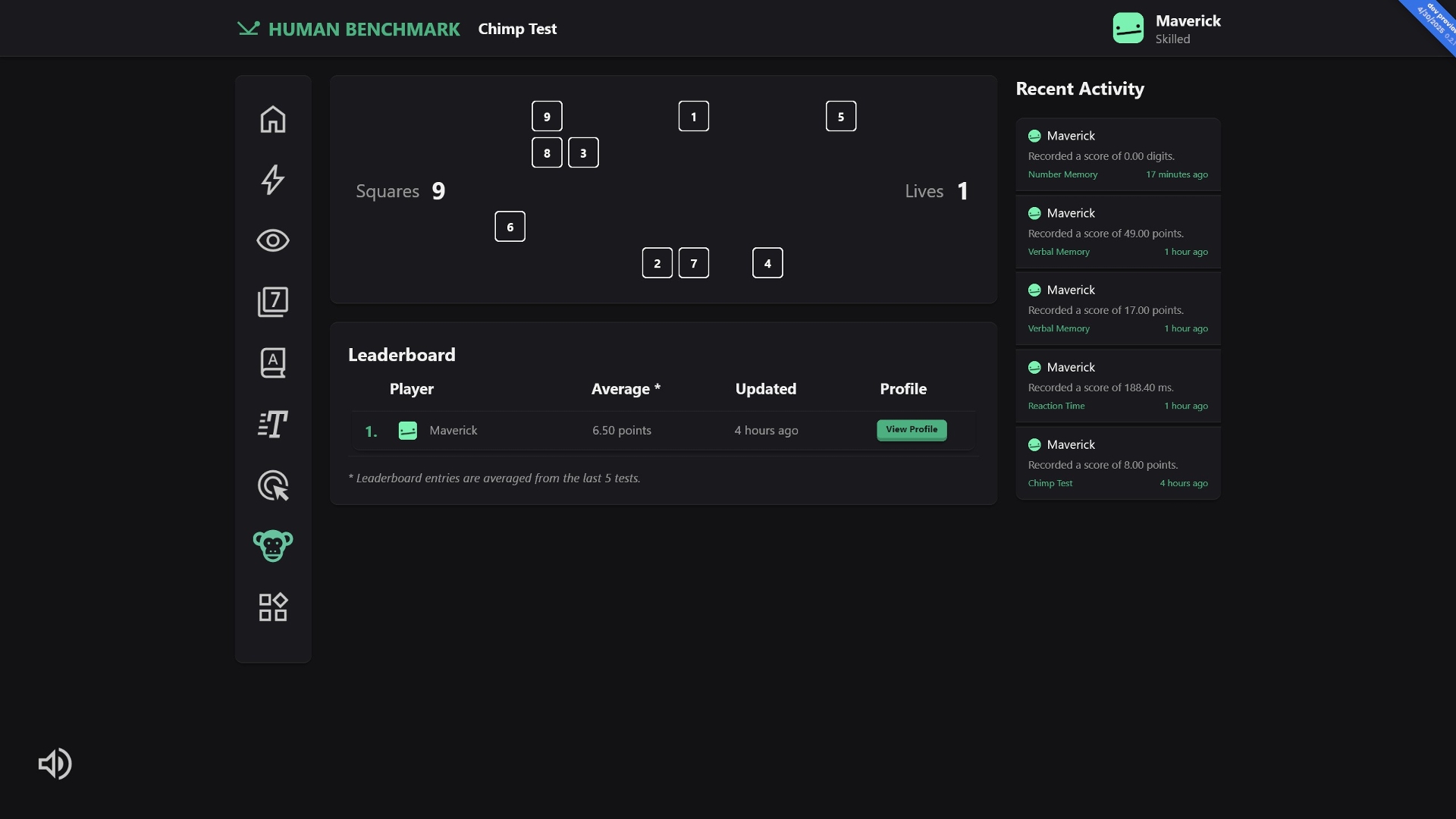Click the square numbered 9

click(547, 116)
